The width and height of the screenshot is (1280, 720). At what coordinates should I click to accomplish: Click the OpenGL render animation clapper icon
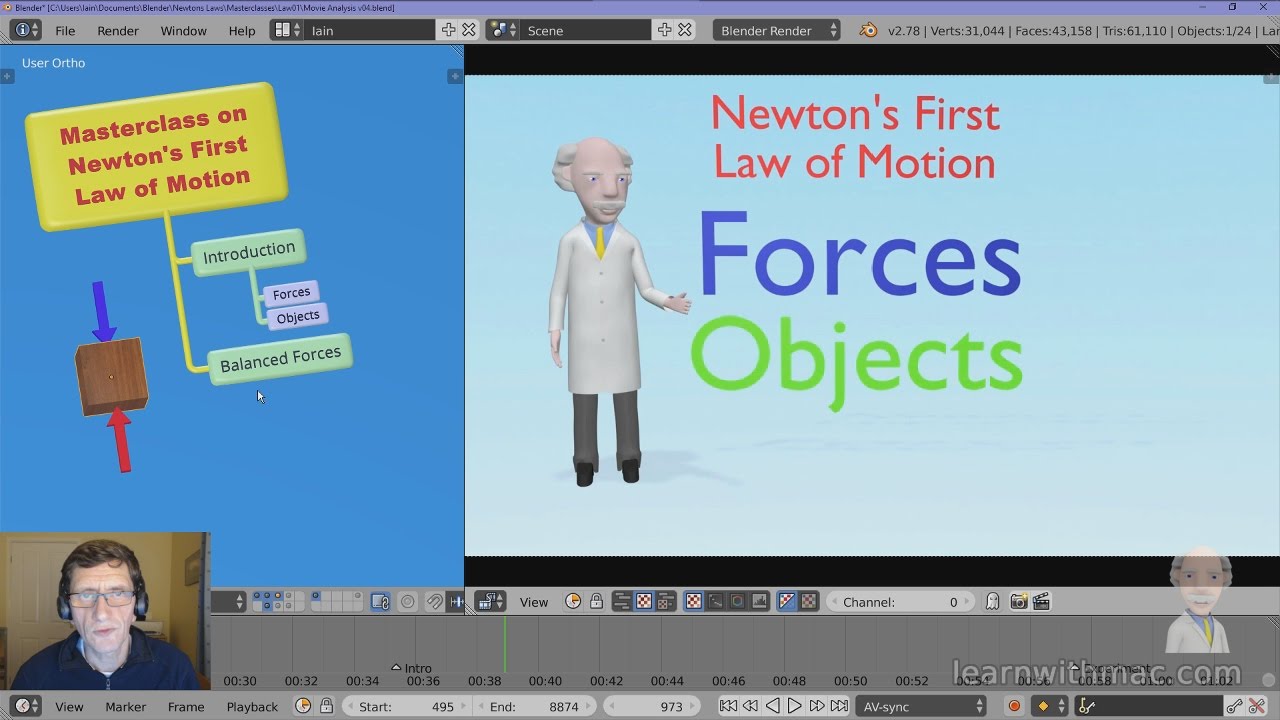tap(1041, 602)
